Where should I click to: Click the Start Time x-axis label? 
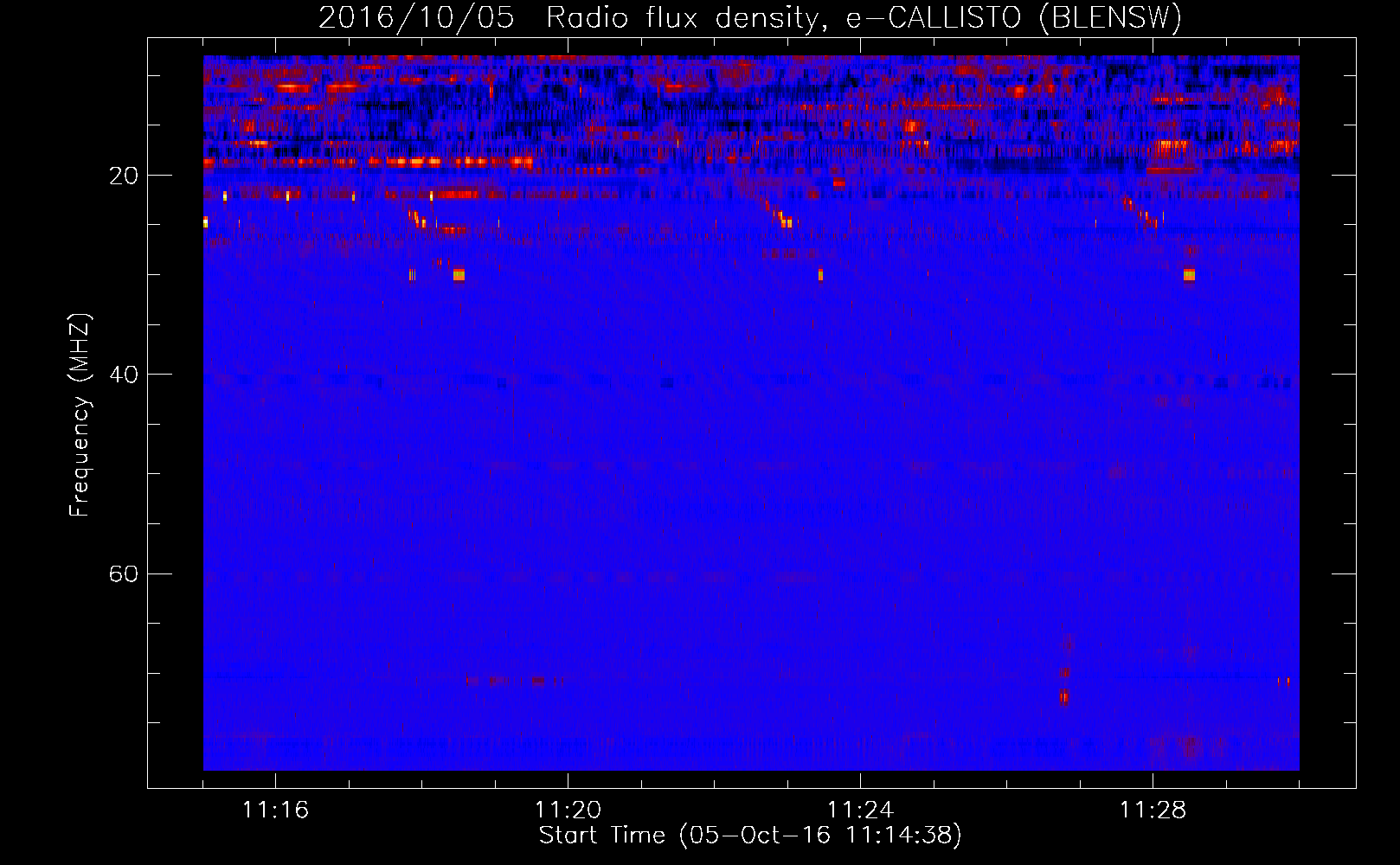(x=750, y=836)
